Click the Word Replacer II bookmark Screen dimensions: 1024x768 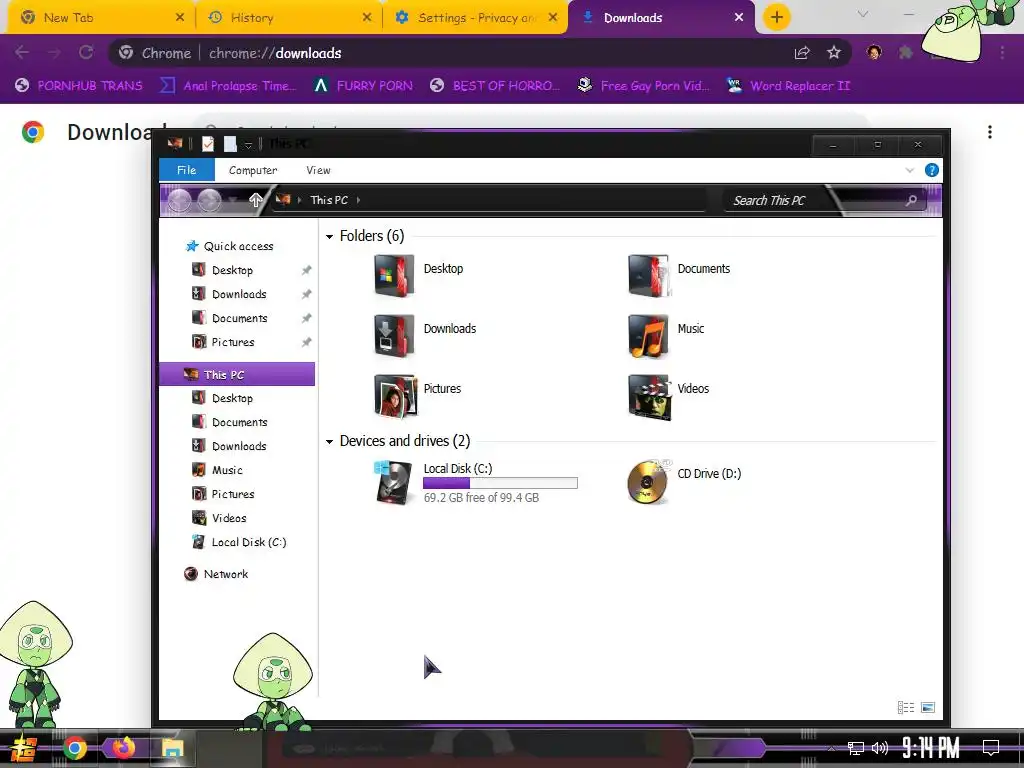click(x=788, y=86)
